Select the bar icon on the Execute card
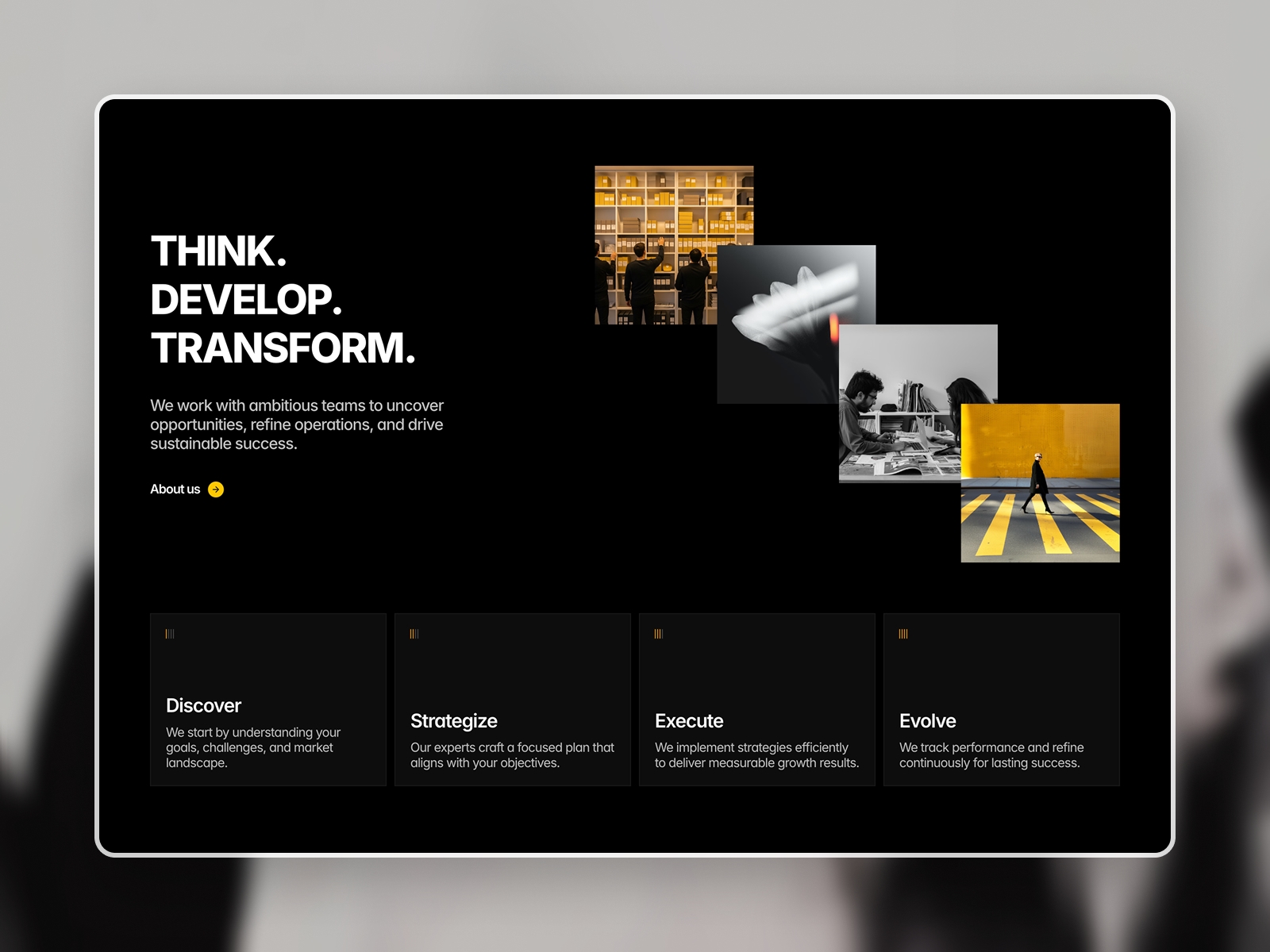The width and height of the screenshot is (1270, 952). (658, 632)
